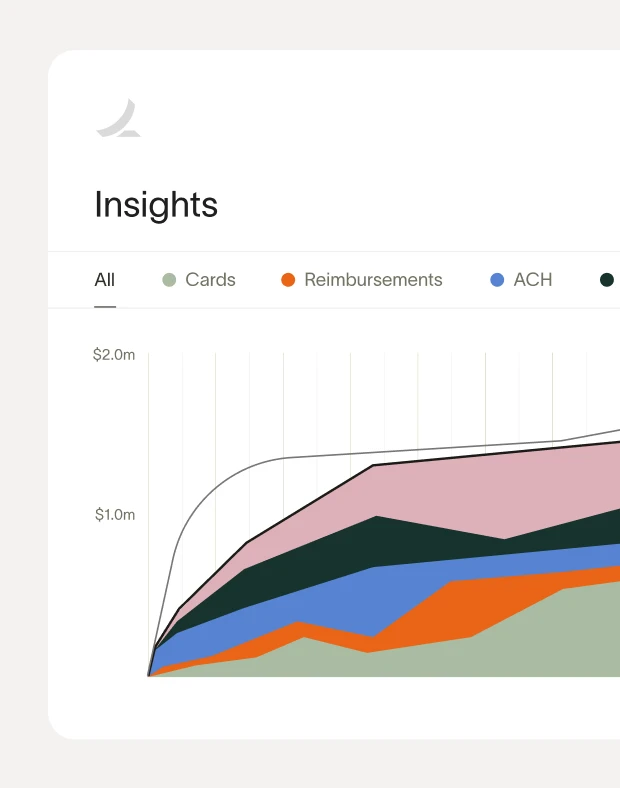Image resolution: width=620 pixels, height=788 pixels.
Task: Click the orange dot beside Reimbursements
Action: 288,280
